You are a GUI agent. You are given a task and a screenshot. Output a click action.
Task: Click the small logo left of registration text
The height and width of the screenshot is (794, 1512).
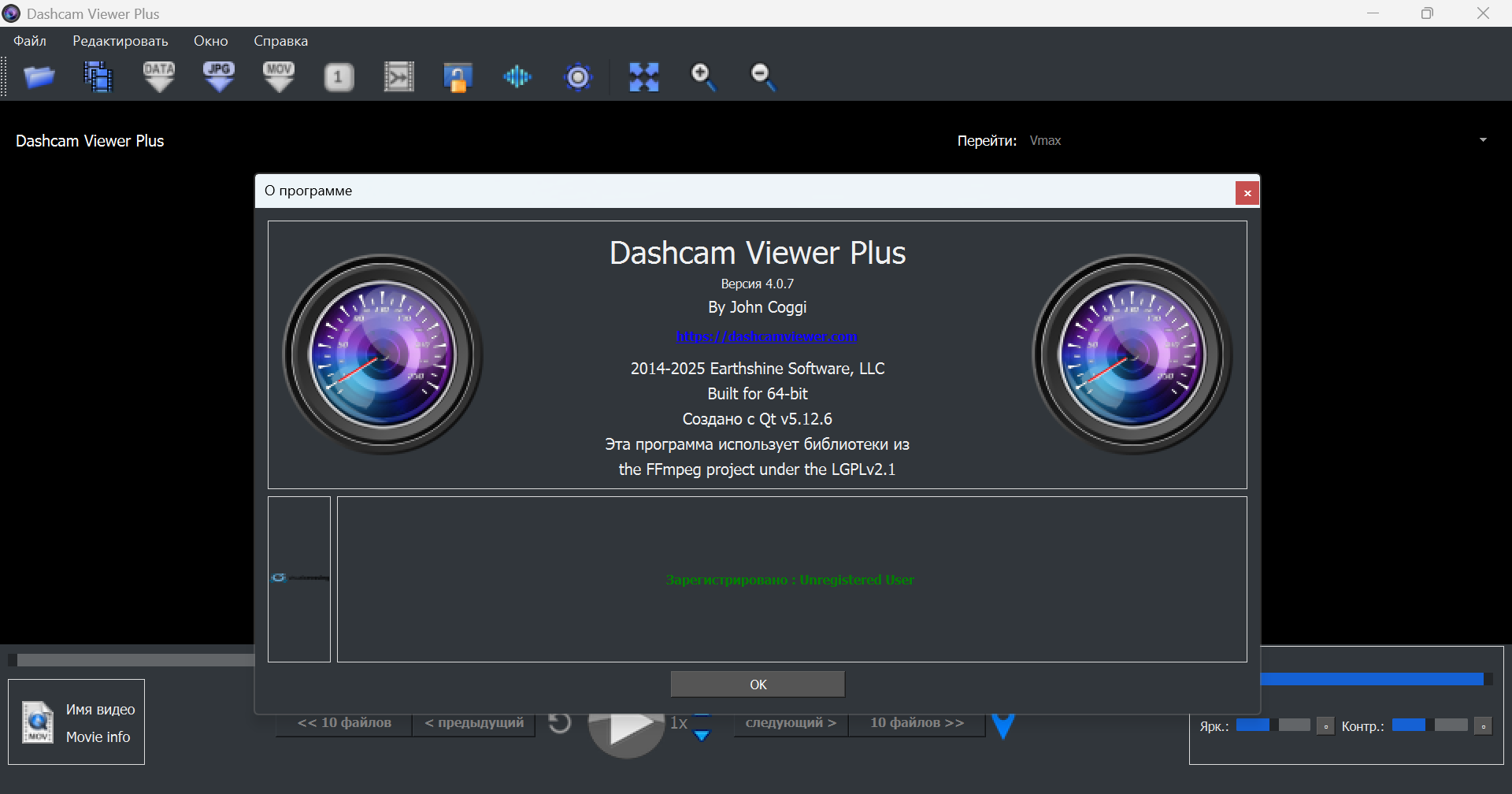click(299, 578)
